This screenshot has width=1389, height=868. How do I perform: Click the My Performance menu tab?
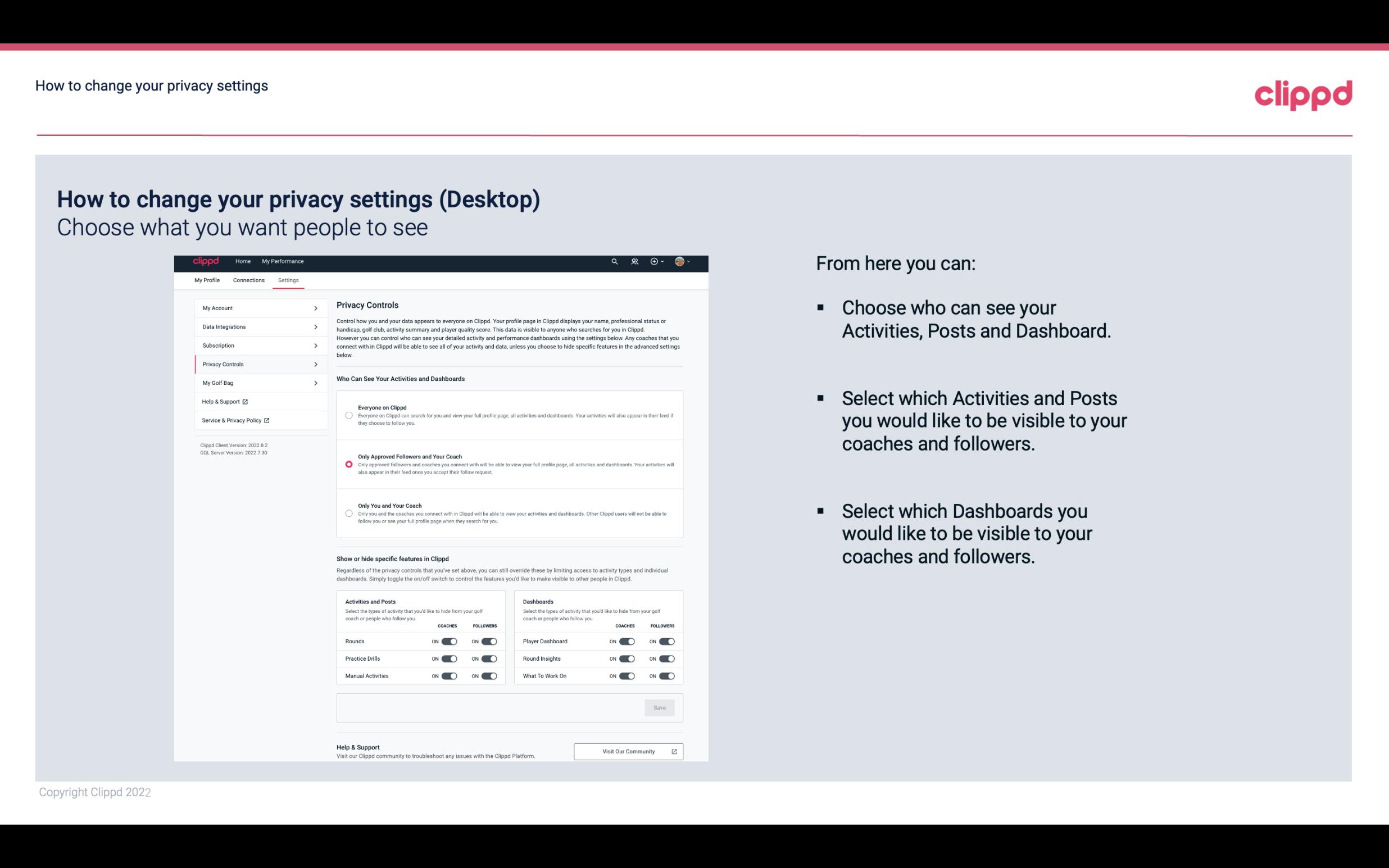click(283, 261)
